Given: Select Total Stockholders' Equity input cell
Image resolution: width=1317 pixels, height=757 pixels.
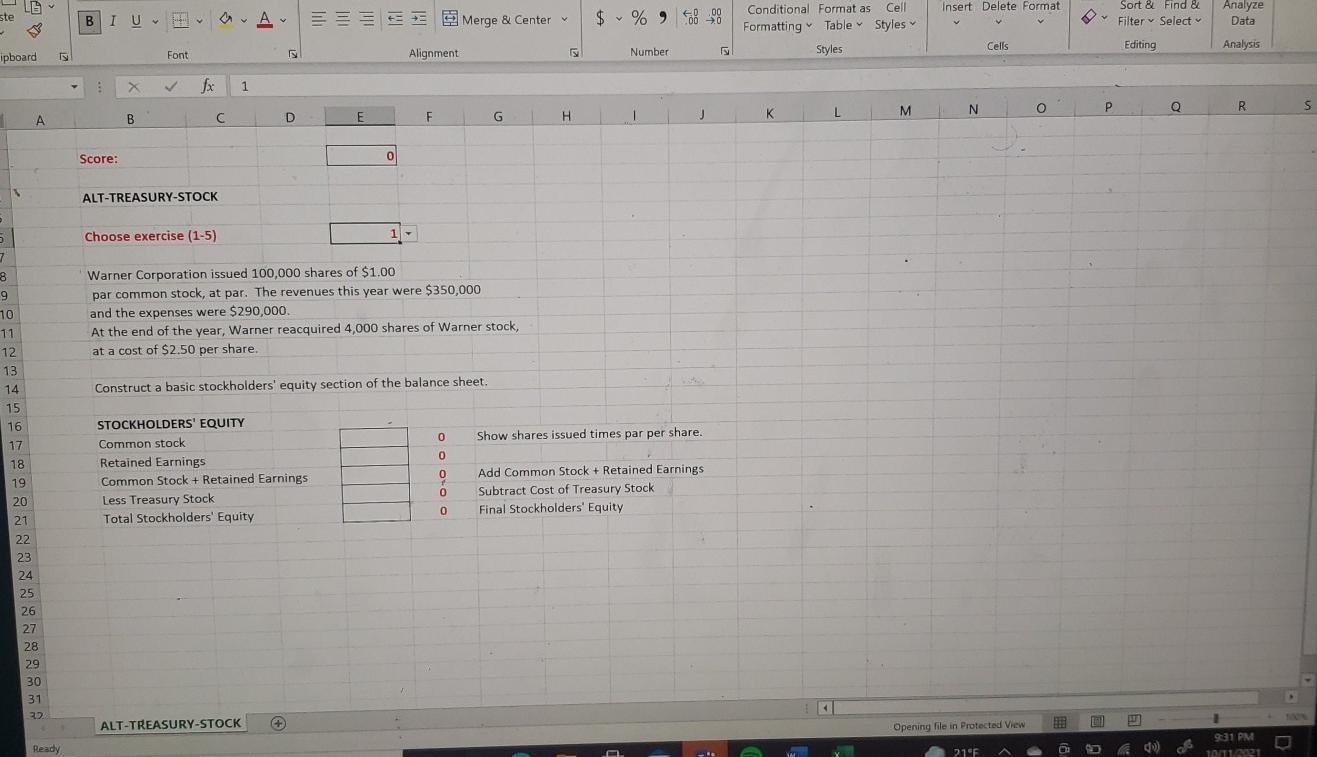Looking at the screenshot, I should [377, 512].
